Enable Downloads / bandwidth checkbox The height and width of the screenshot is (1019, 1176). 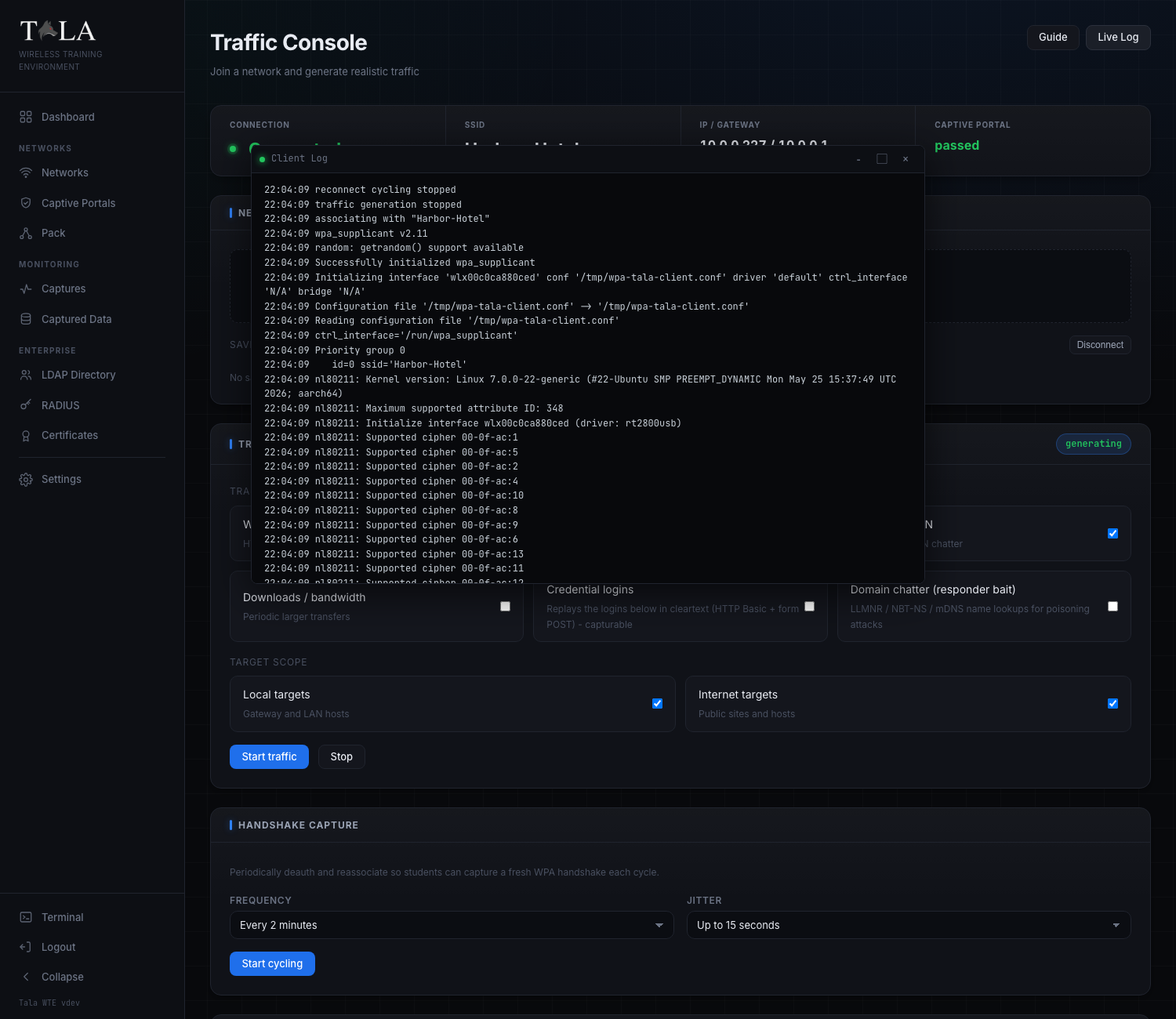(505, 606)
